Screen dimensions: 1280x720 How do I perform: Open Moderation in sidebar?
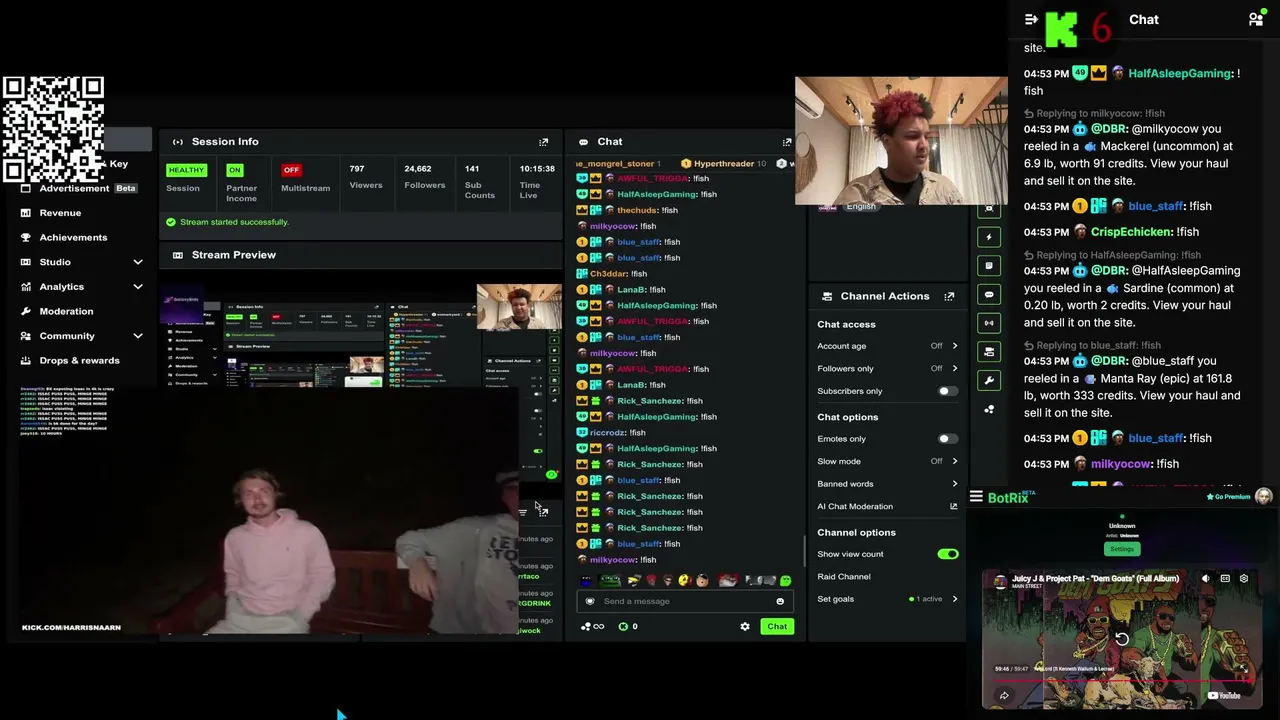66,312
